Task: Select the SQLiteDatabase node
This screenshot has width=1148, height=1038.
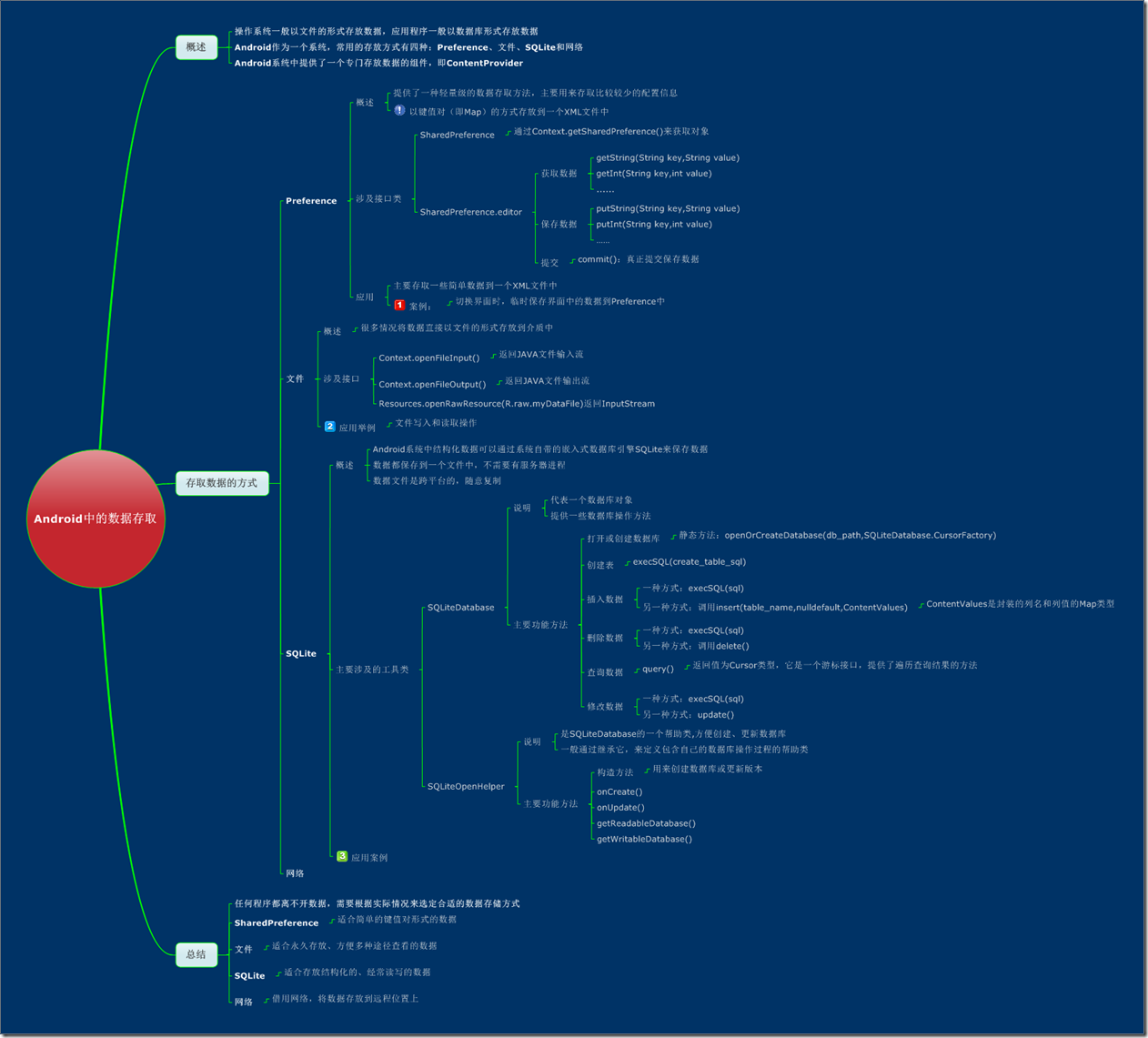Action: point(461,608)
